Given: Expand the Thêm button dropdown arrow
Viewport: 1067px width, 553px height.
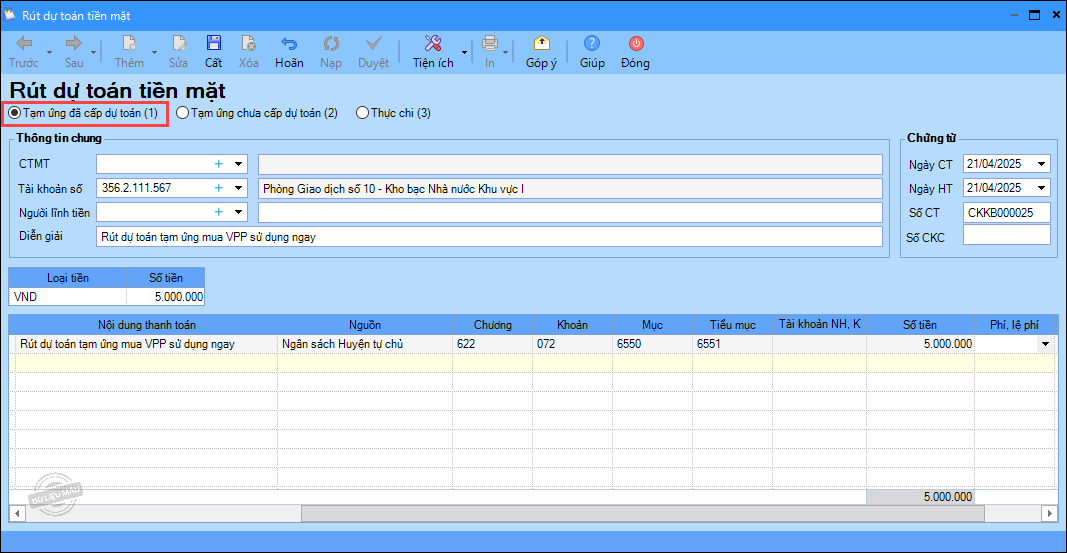Looking at the screenshot, I should [x=154, y=52].
